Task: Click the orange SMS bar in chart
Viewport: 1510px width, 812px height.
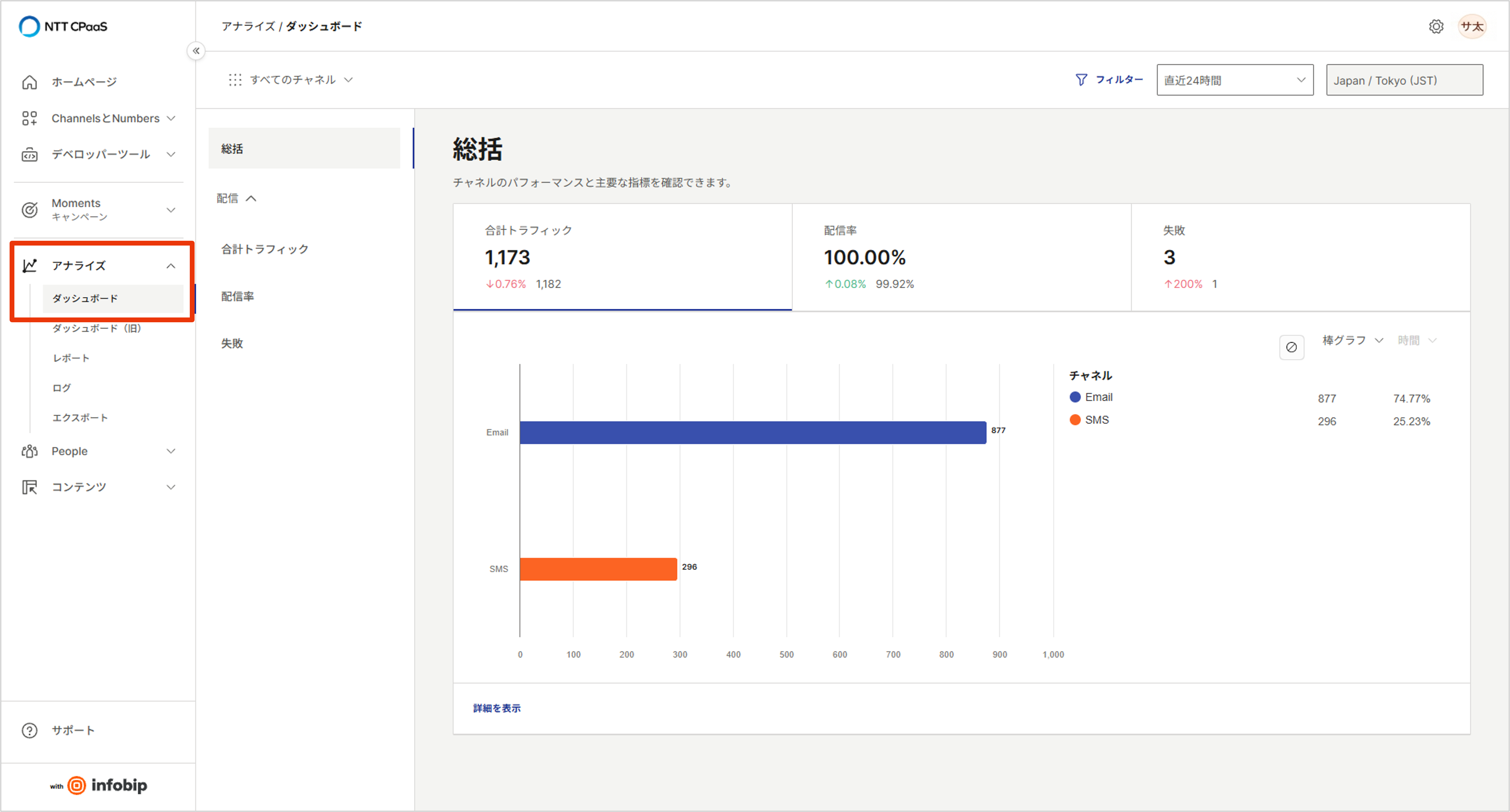Action: pyautogui.click(x=598, y=570)
